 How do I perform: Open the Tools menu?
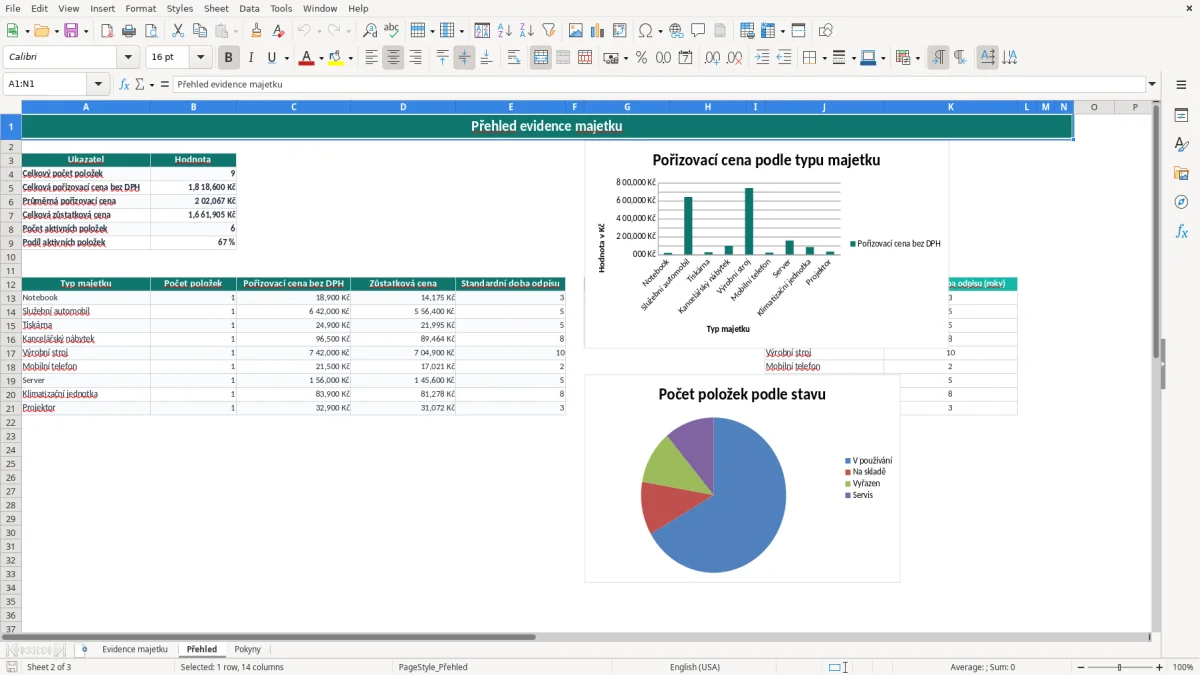click(x=281, y=8)
